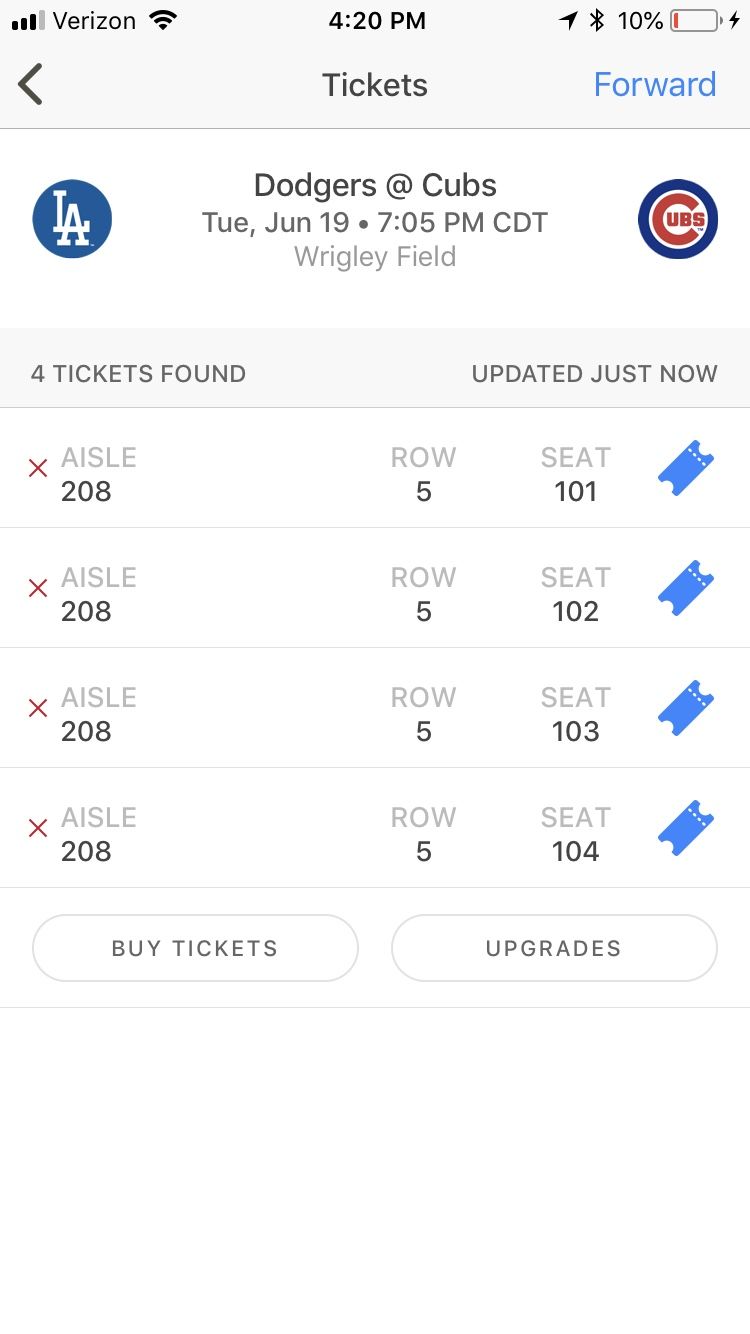Open ticket icon for seat 104
The width and height of the screenshot is (750, 1334).
[x=686, y=828]
